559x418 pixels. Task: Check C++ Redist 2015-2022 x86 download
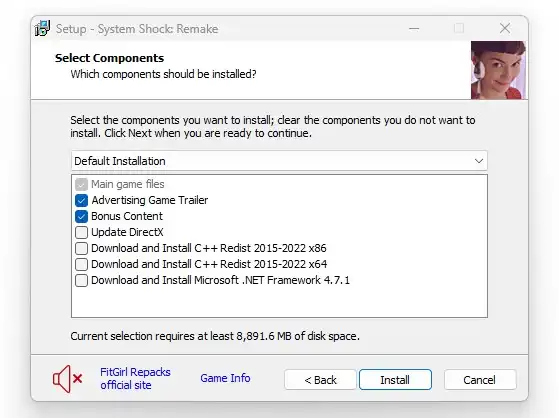click(81, 248)
